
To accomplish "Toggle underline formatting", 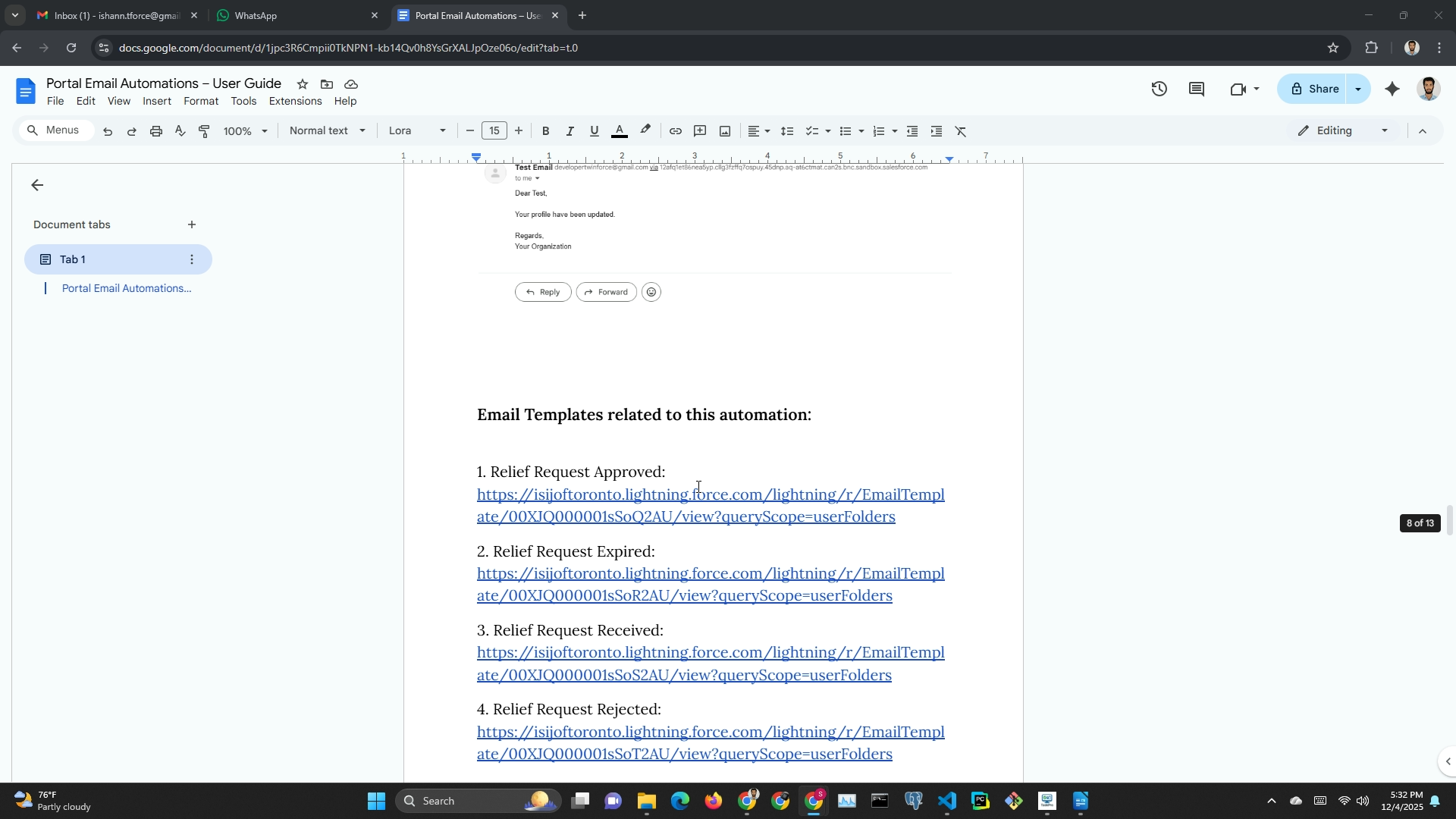I will (595, 131).
